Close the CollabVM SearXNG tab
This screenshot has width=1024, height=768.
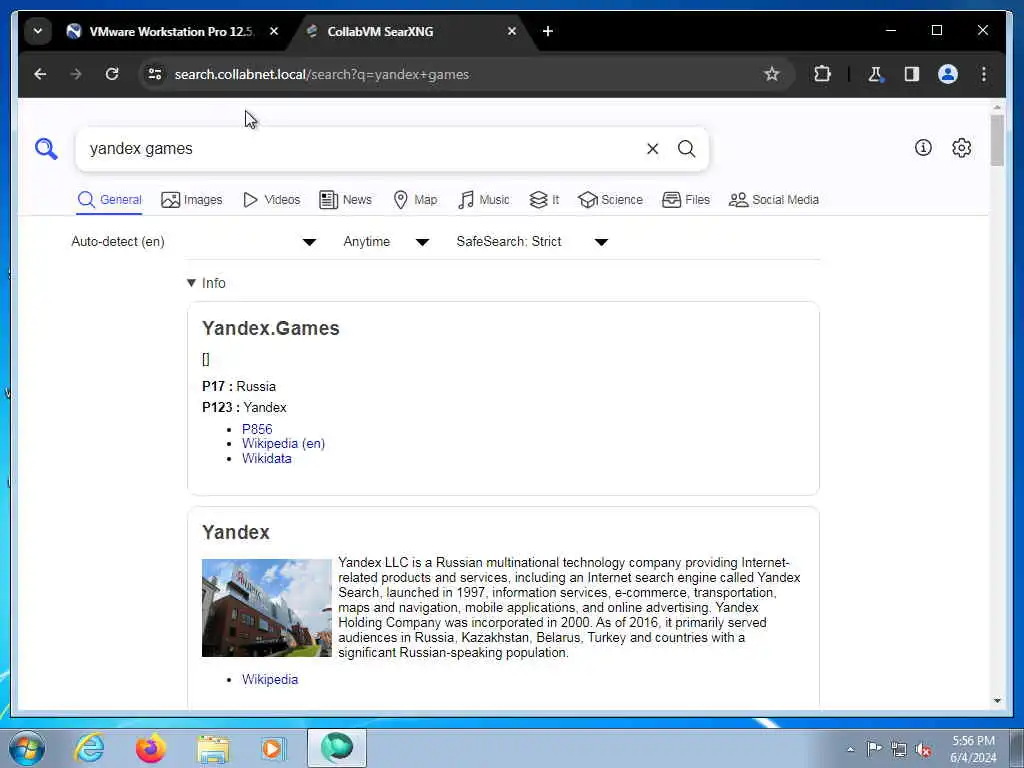click(x=512, y=31)
